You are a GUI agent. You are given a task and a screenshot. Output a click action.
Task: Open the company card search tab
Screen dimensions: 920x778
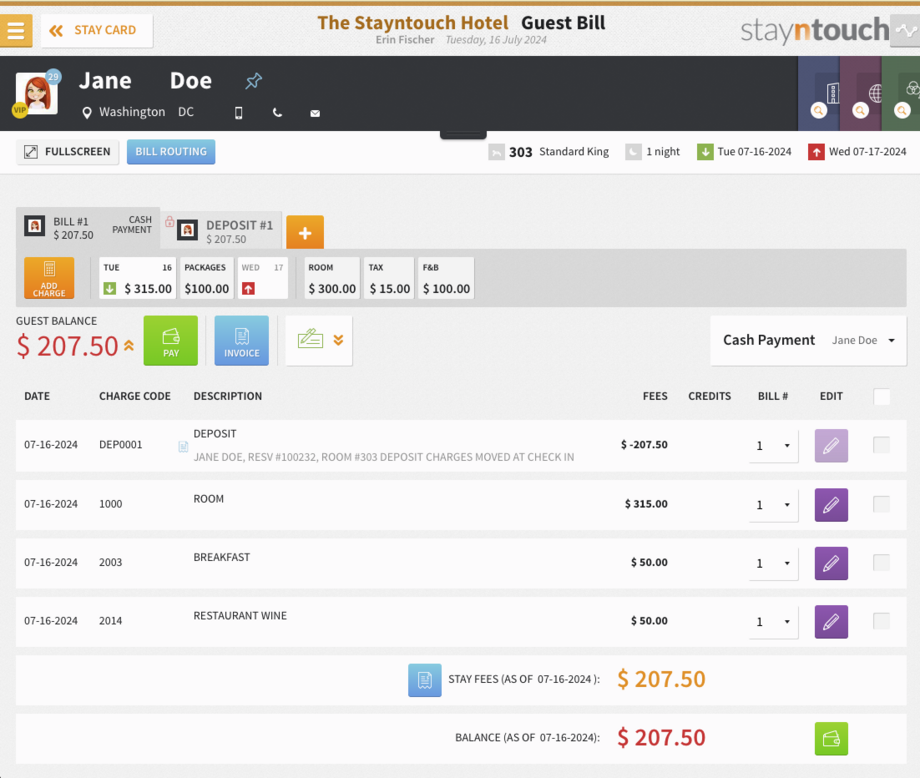point(819,94)
